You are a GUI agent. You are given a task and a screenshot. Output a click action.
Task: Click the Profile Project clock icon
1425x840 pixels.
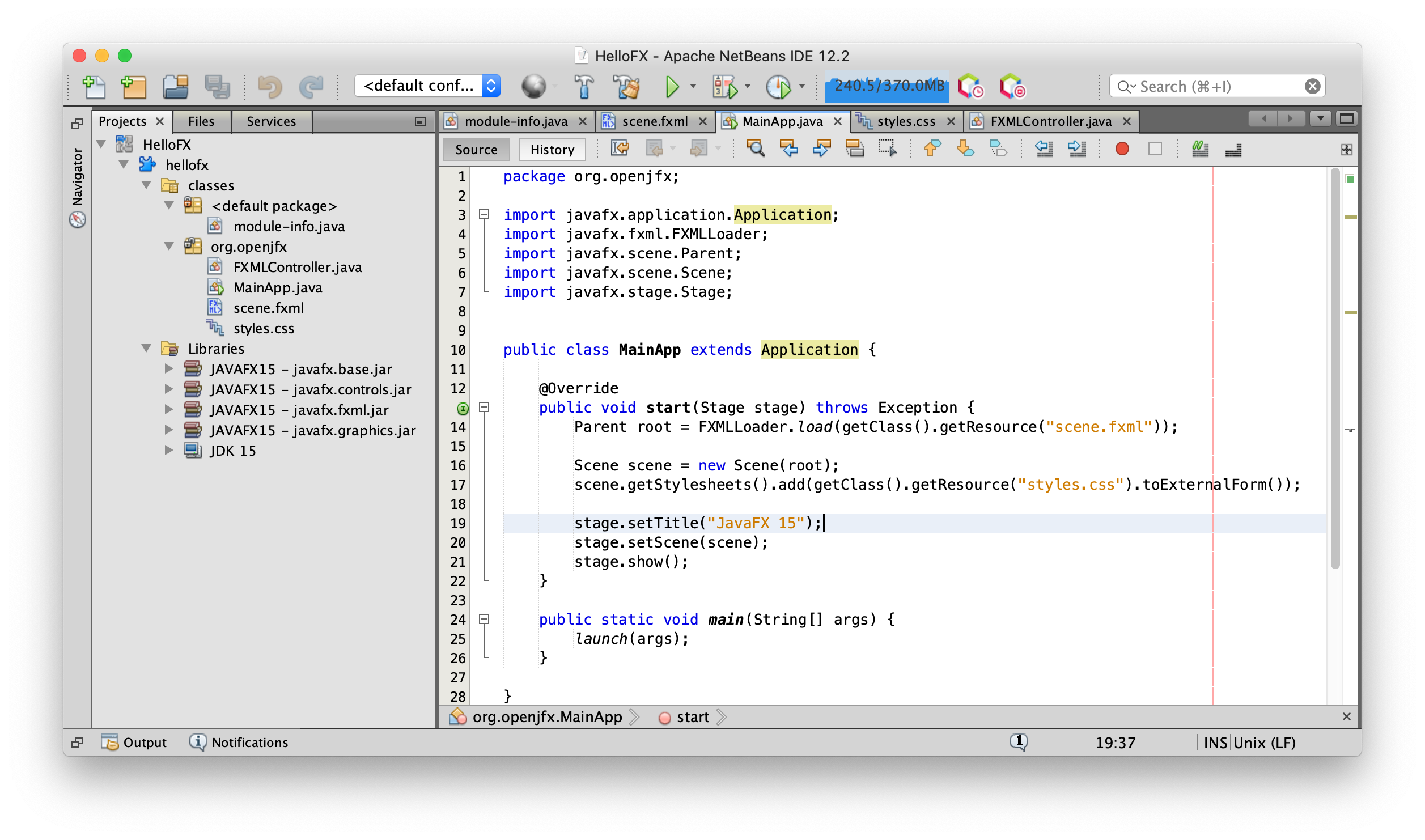click(x=778, y=87)
